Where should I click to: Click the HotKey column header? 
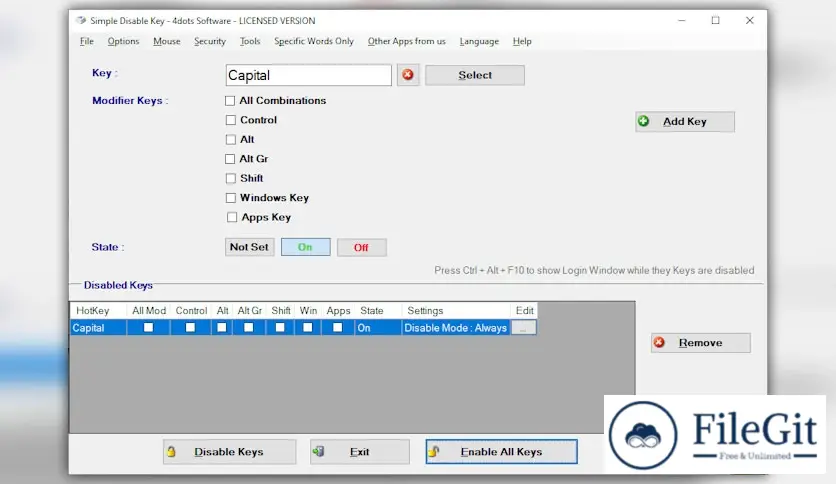pos(98,310)
